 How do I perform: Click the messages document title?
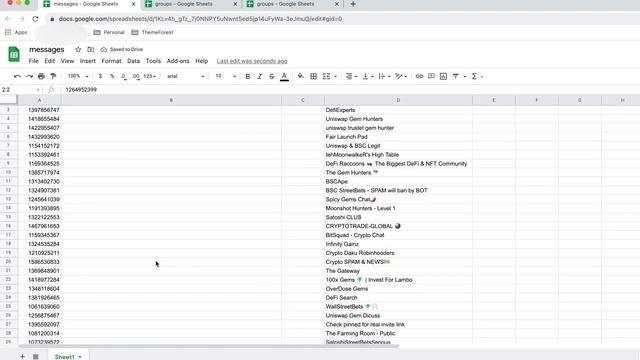point(47,49)
